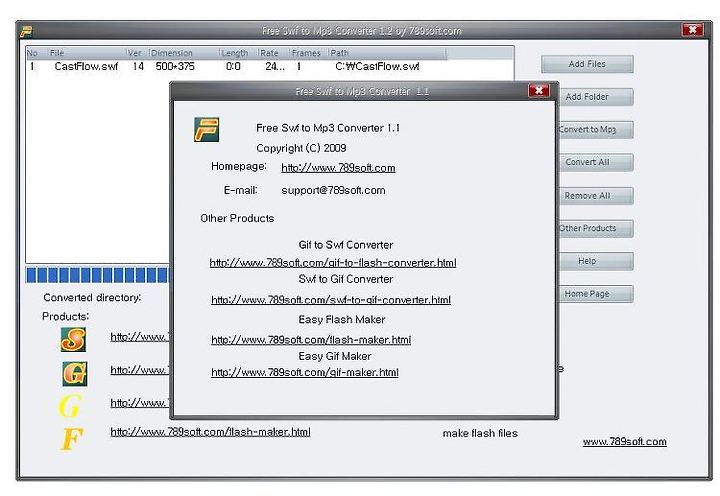The height and width of the screenshot is (496, 720).
Task: Click the Dimension column header
Action: 185,53
